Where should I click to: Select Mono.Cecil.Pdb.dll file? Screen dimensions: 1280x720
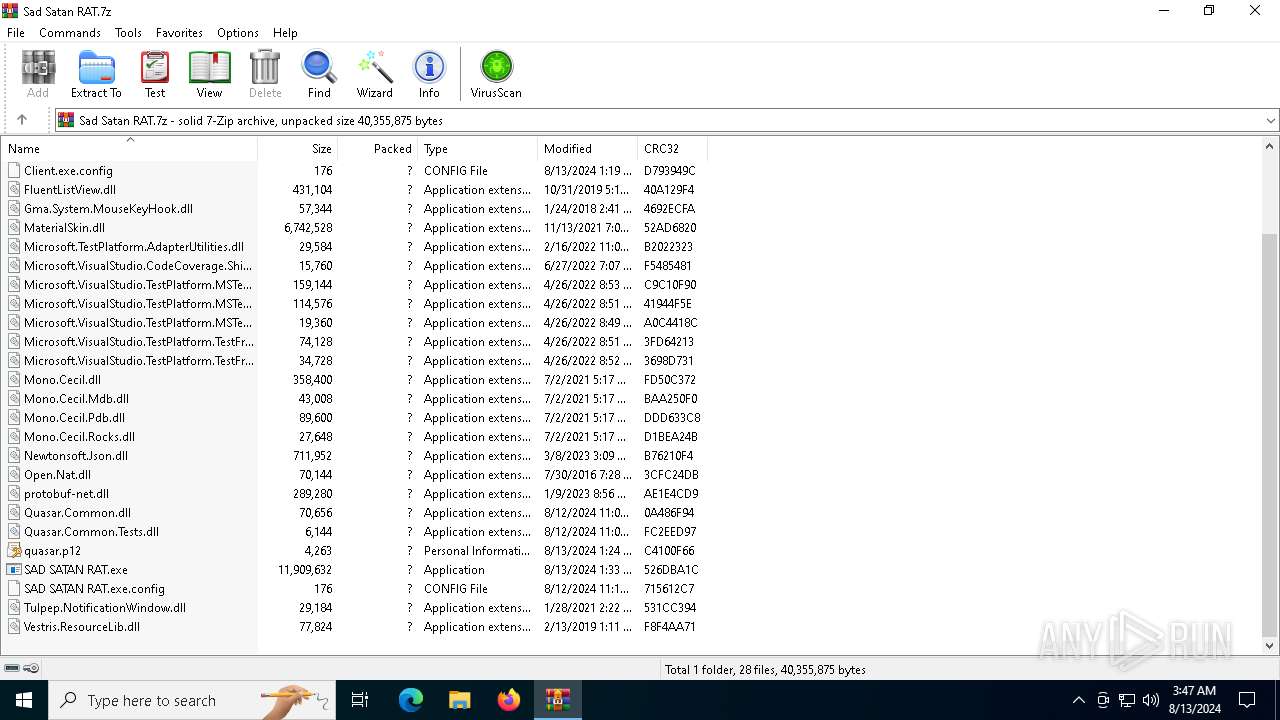pos(74,418)
